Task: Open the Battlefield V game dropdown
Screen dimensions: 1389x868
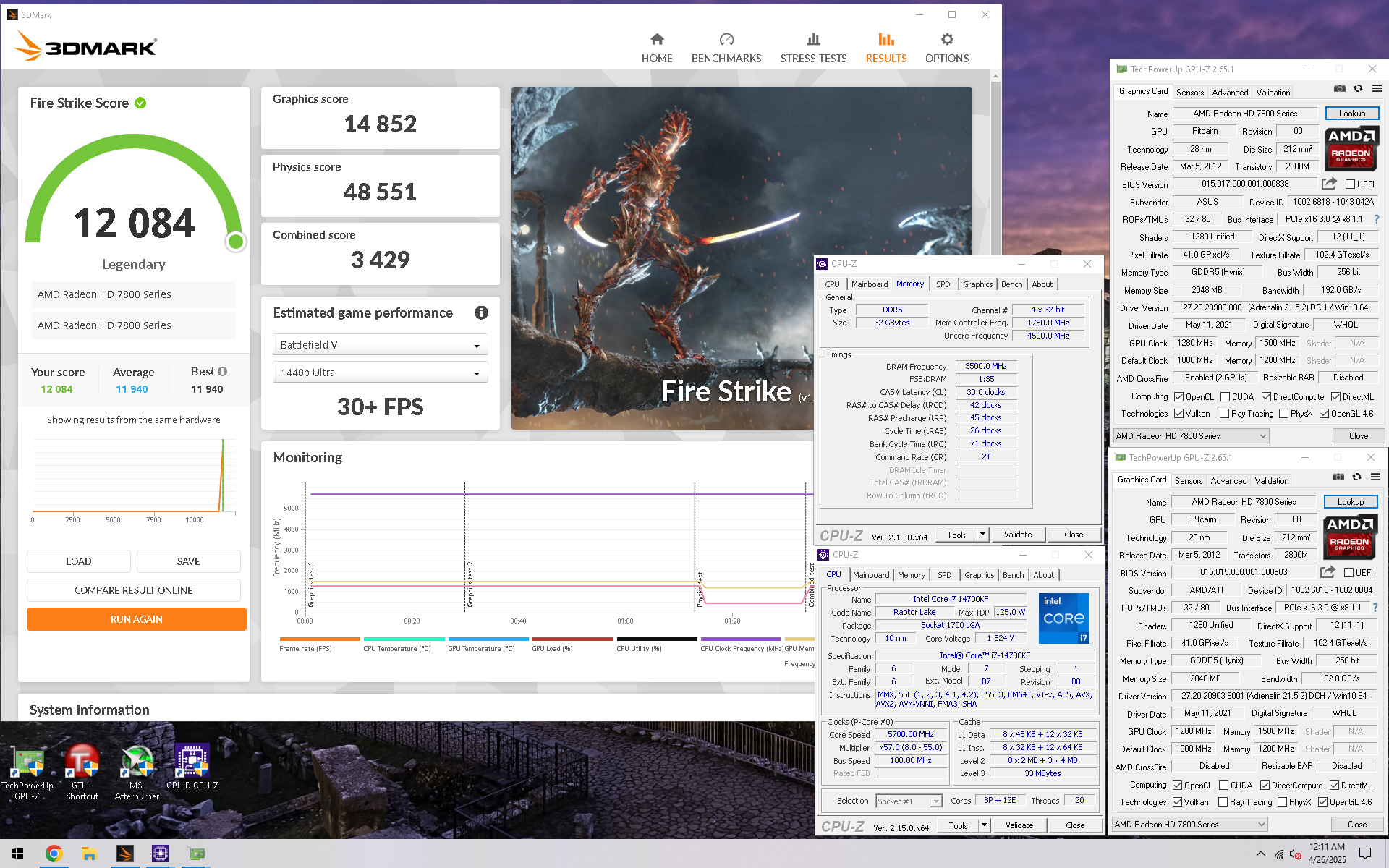Action: pos(381,345)
